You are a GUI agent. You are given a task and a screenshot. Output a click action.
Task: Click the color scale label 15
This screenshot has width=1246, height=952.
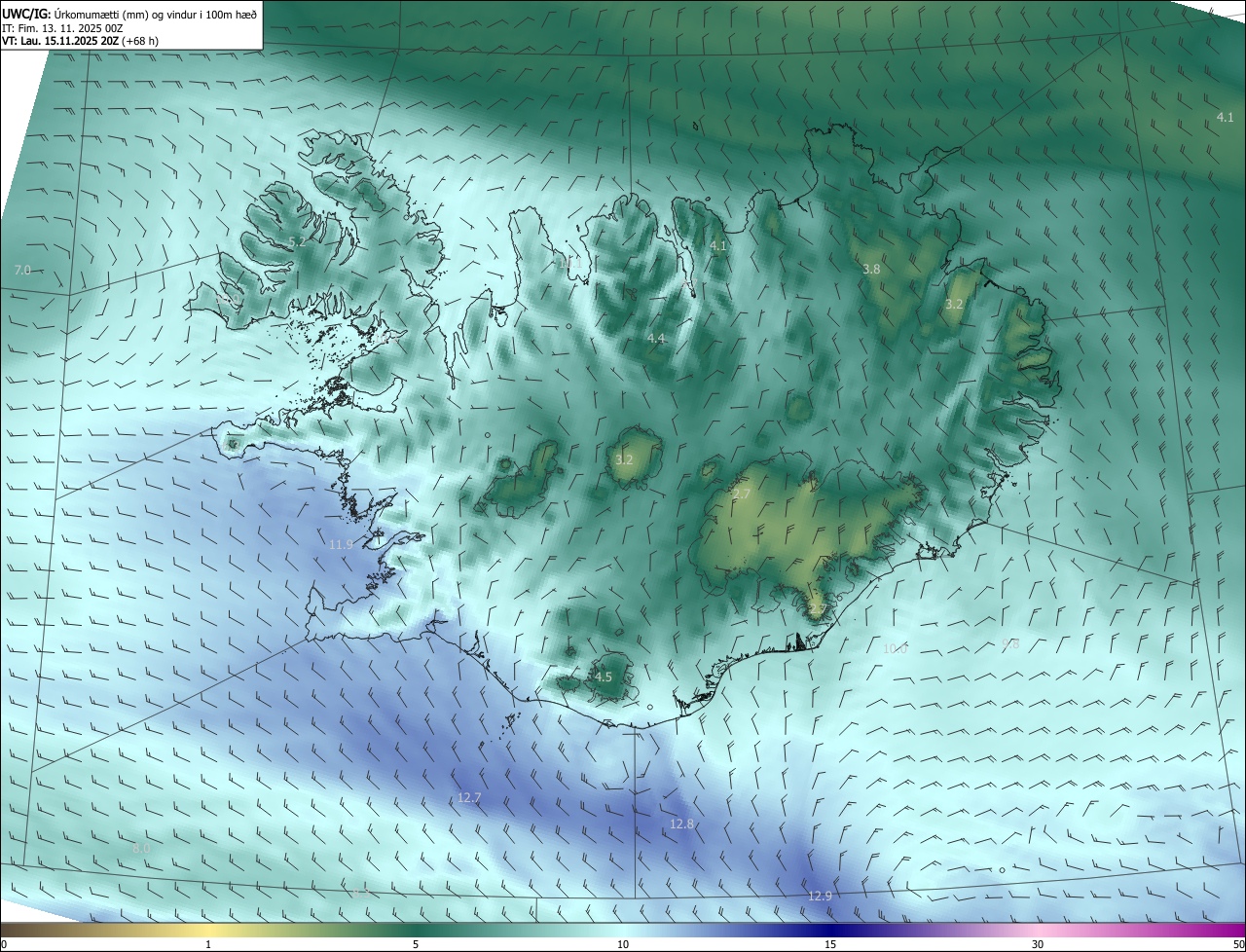pos(830,944)
